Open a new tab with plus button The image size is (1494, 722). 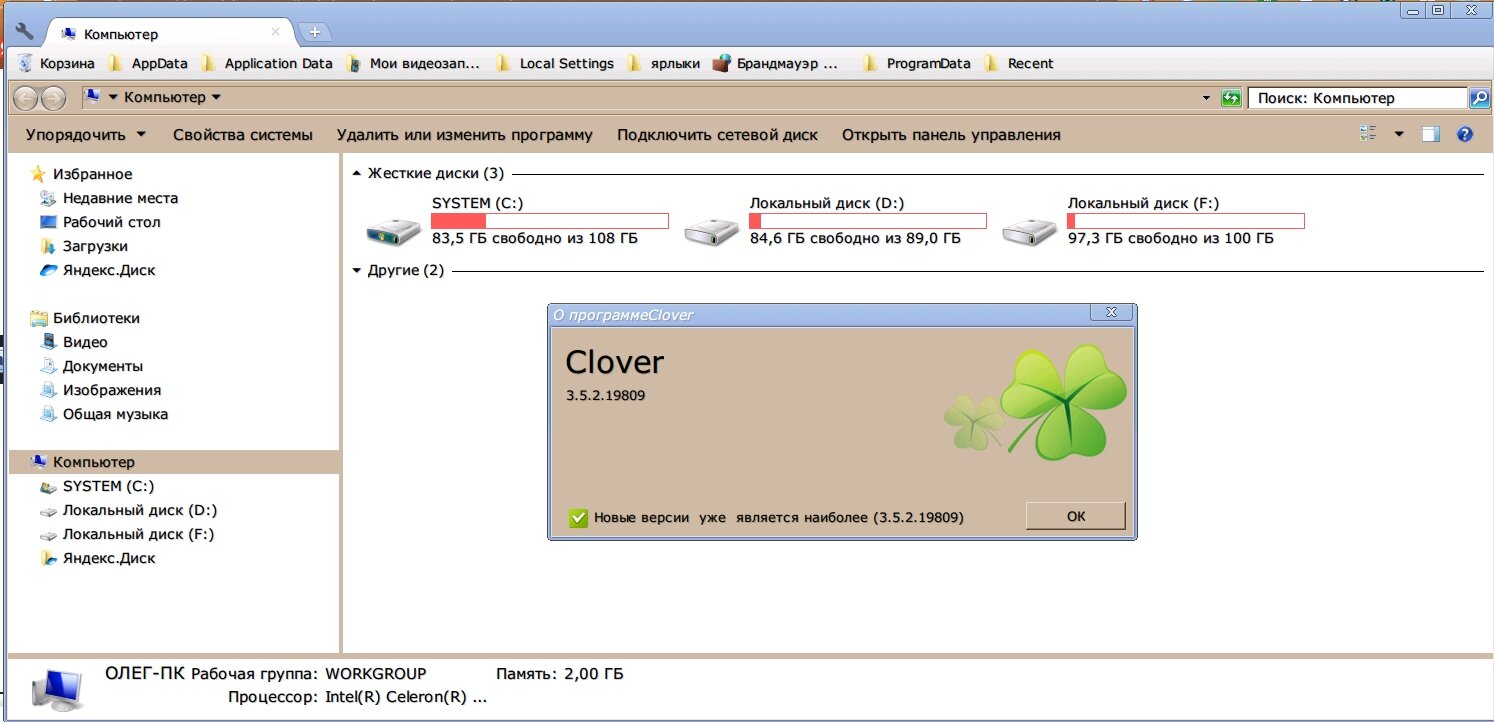tap(315, 32)
